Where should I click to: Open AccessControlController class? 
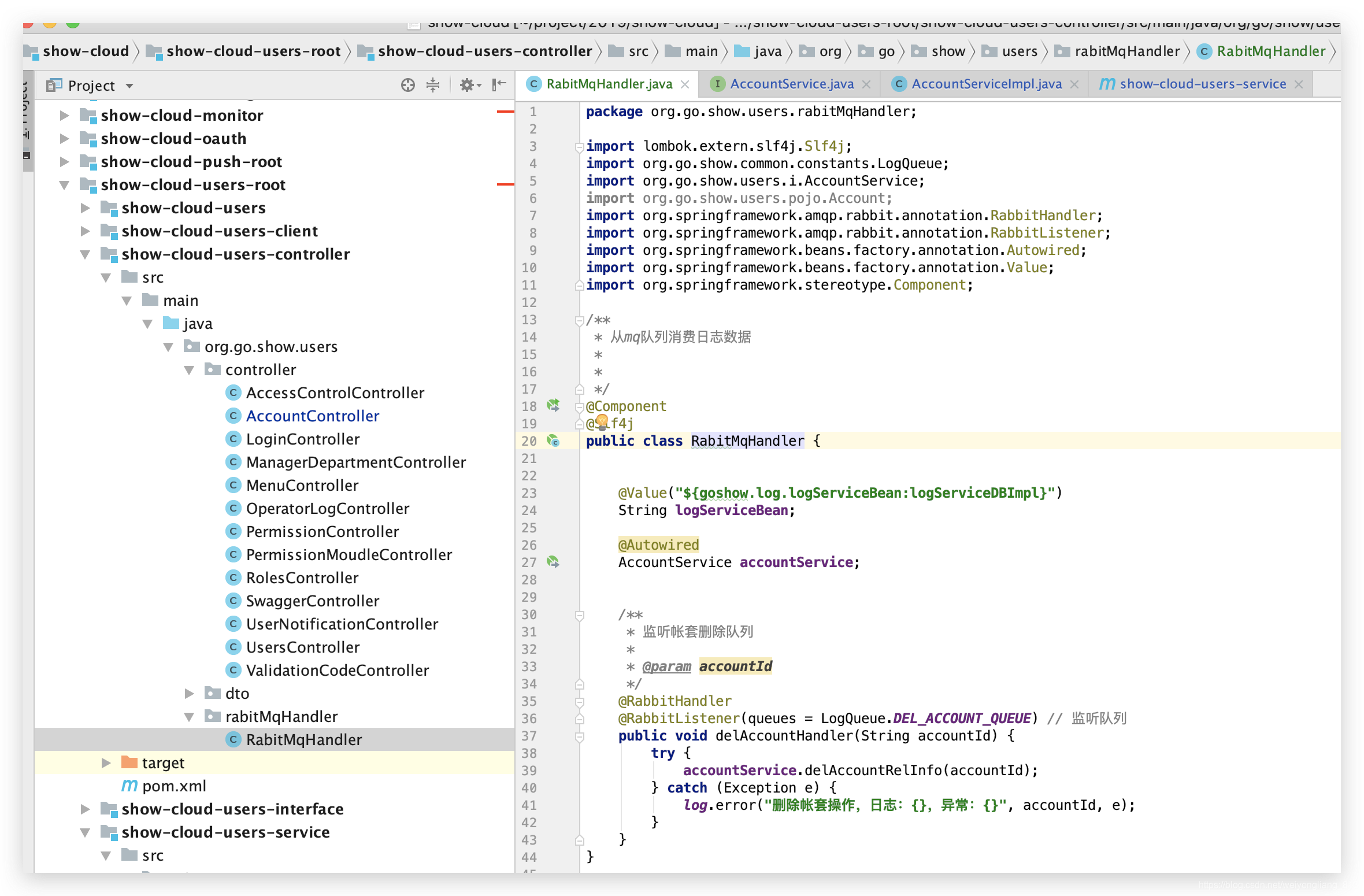pos(335,393)
